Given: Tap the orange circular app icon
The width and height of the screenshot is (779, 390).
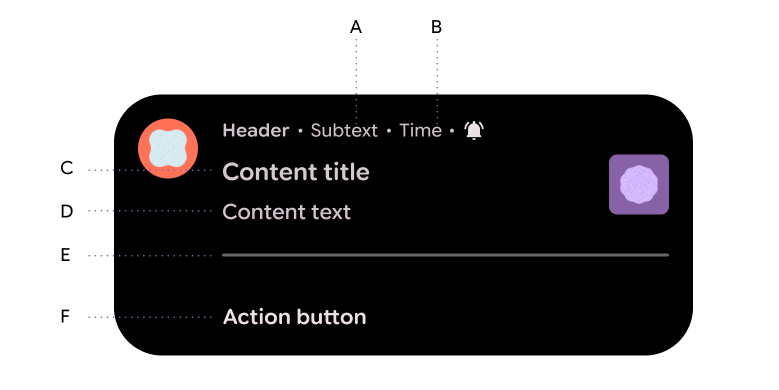Looking at the screenshot, I should tap(168, 148).
